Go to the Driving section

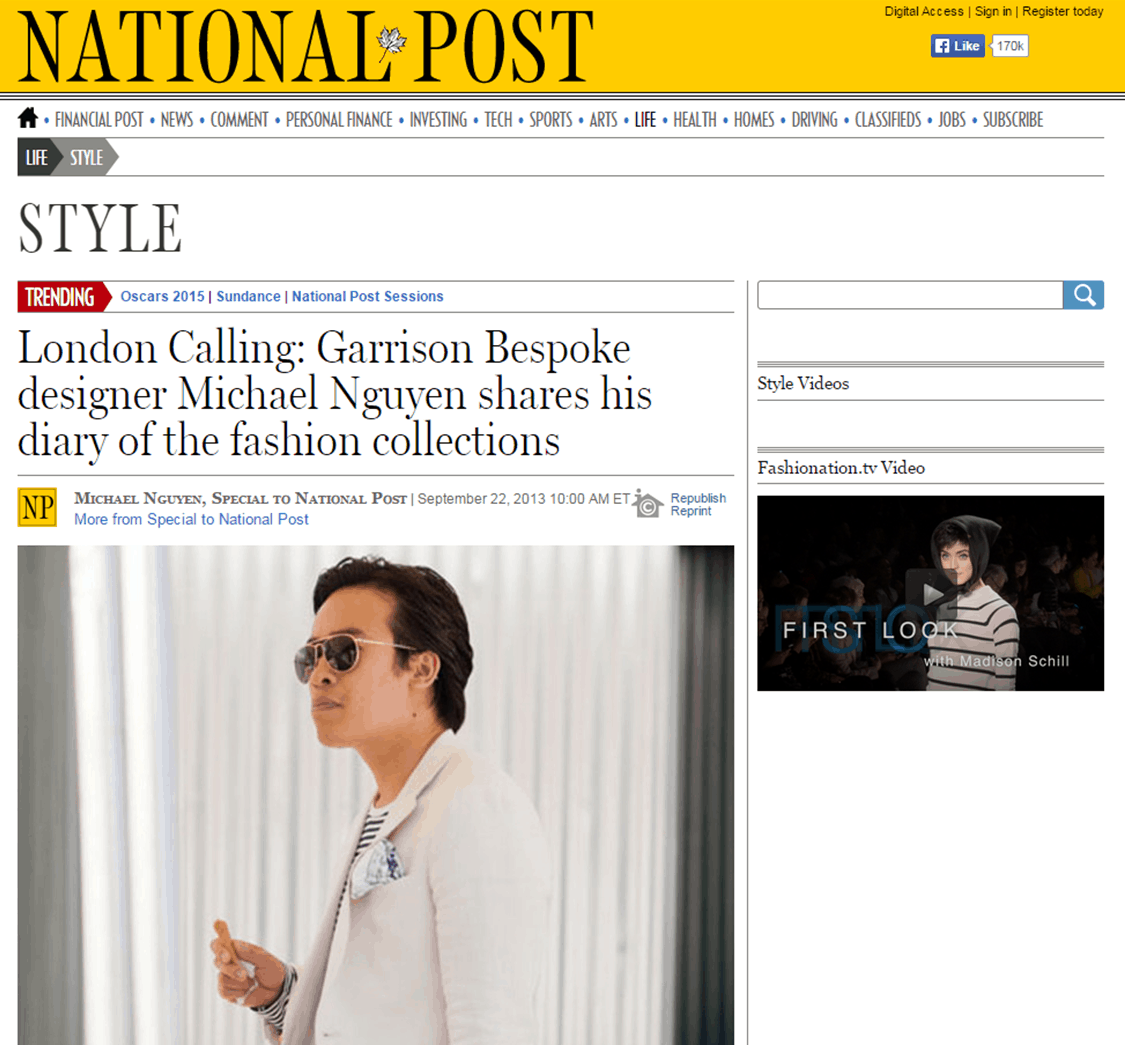point(814,120)
